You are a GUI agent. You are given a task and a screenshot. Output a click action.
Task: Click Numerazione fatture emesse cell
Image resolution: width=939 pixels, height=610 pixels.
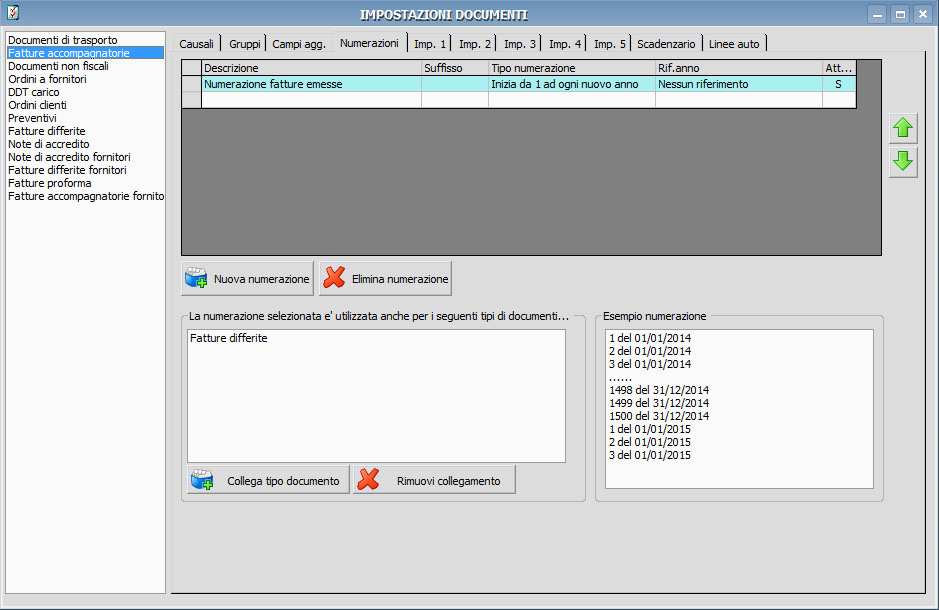point(311,84)
